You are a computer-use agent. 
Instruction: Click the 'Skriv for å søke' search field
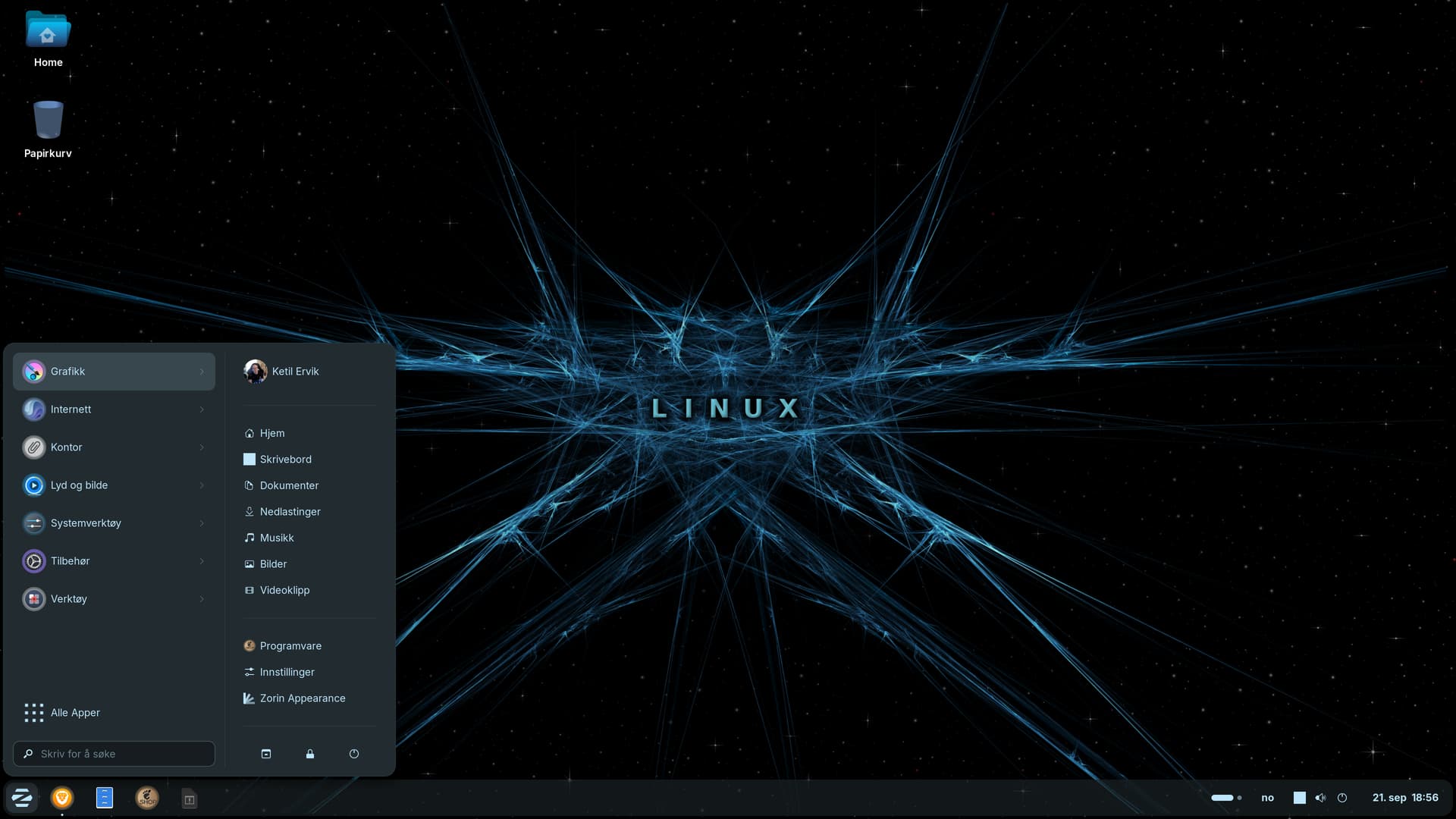114,754
